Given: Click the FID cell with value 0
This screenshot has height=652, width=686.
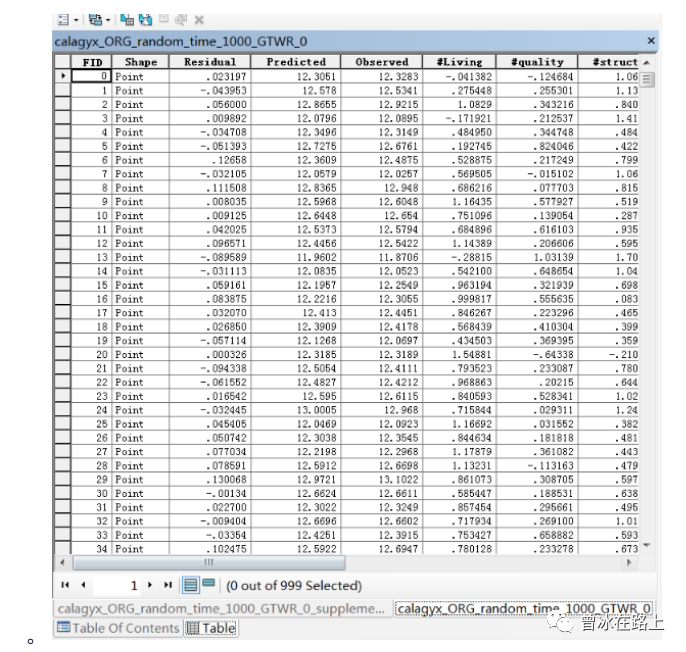Looking at the screenshot, I should tap(91, 76).
